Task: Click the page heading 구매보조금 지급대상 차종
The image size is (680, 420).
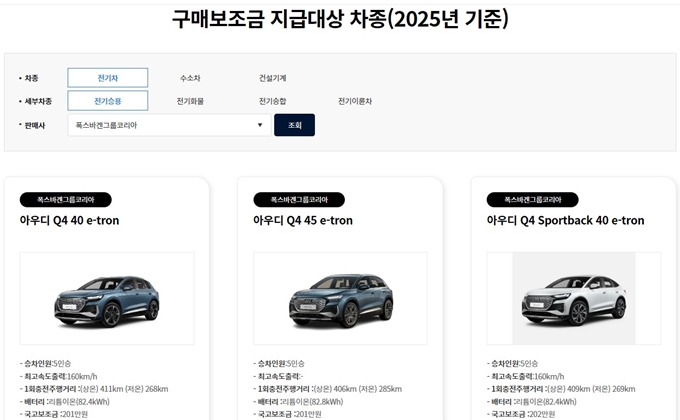Action: pyautogui.click(x=340, y=19)
